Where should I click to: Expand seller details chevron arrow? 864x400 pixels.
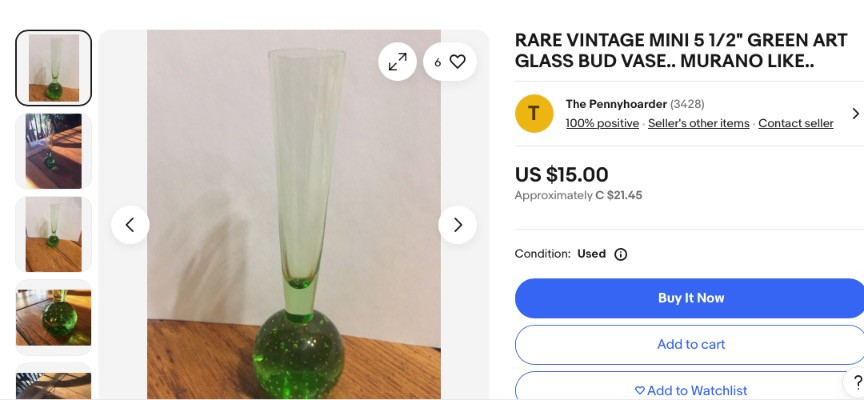click(x=855, y=113)
